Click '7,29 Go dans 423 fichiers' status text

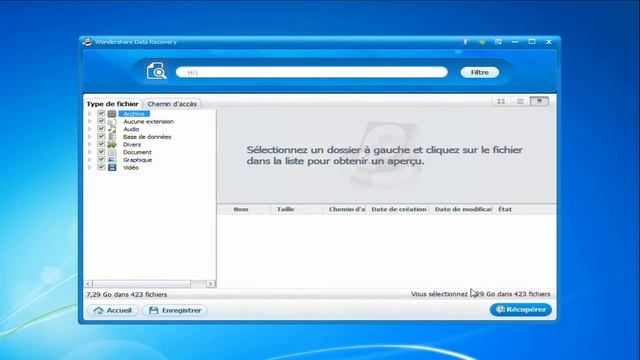(127, 294)
